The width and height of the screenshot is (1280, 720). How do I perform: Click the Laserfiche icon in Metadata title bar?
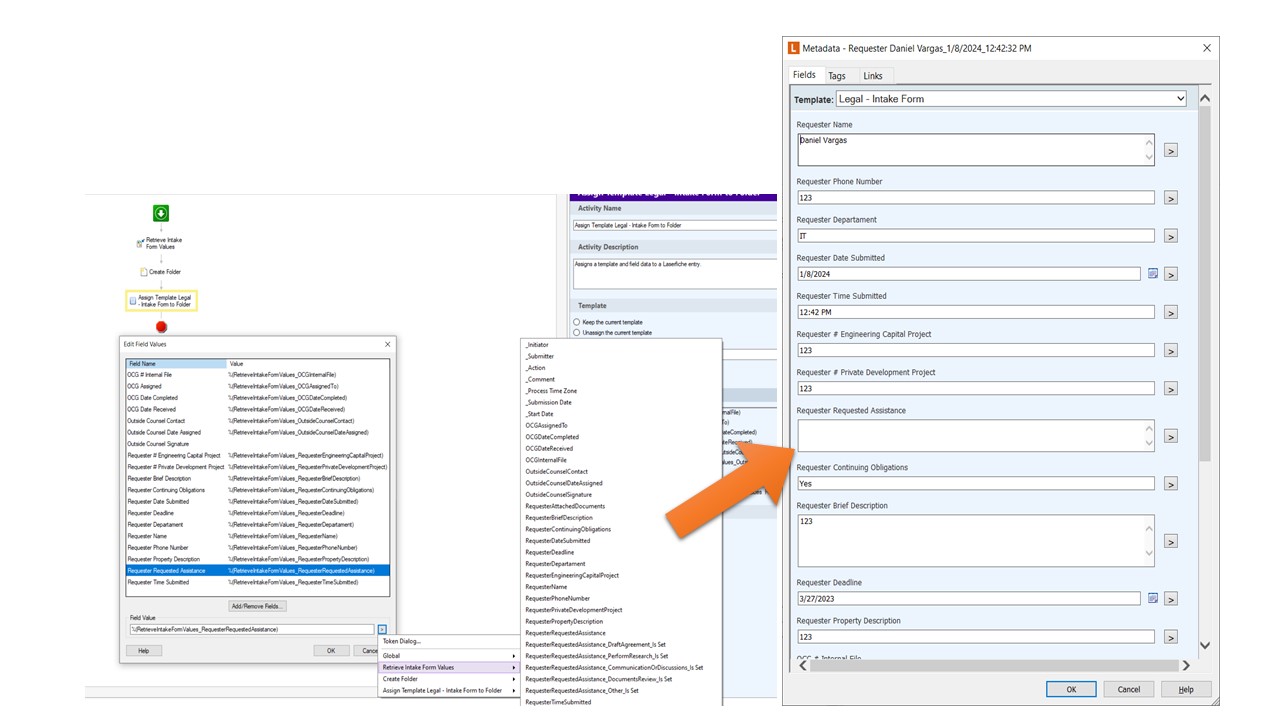coord(794,48)
